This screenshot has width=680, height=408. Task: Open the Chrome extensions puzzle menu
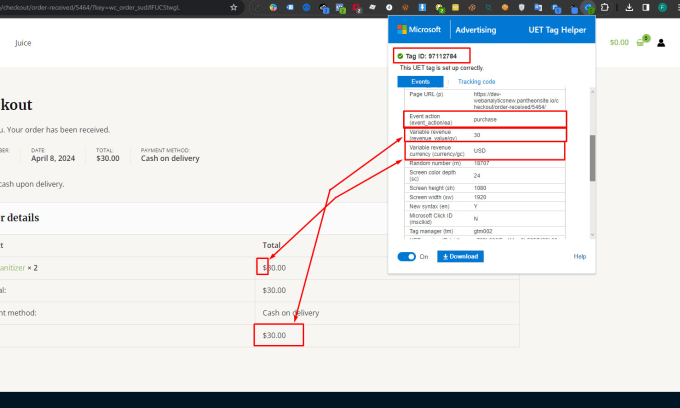pyautogui.click(x=605, y=7)
